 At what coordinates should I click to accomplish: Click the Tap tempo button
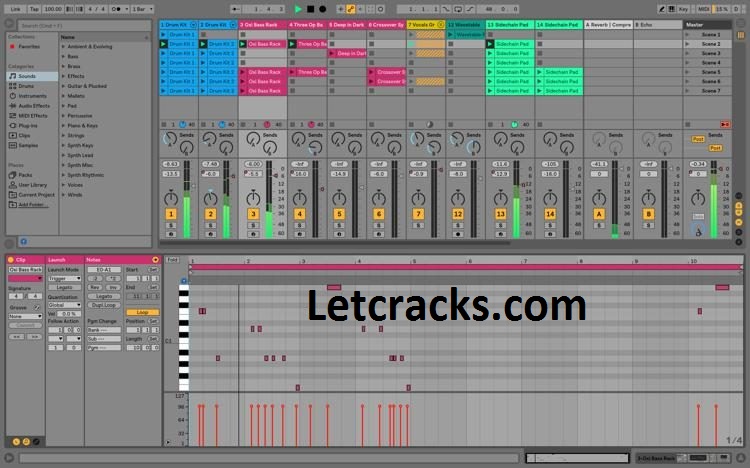click(34, 9)
